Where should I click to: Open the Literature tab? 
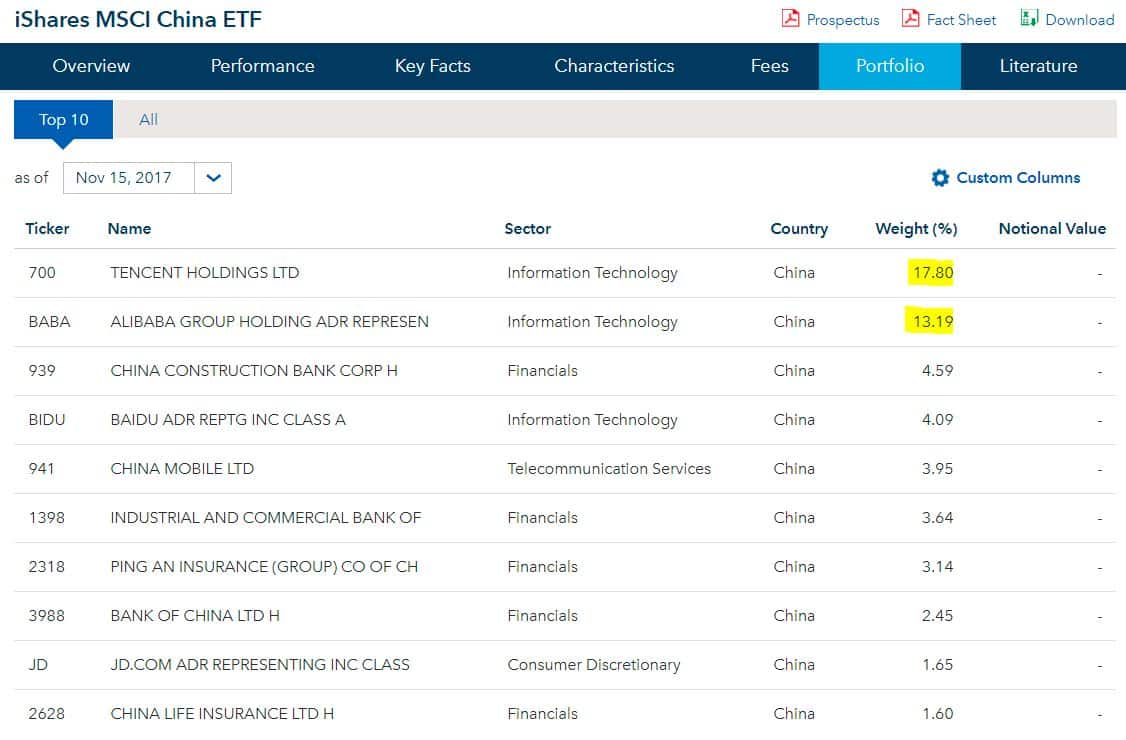tap(1038, 66)
